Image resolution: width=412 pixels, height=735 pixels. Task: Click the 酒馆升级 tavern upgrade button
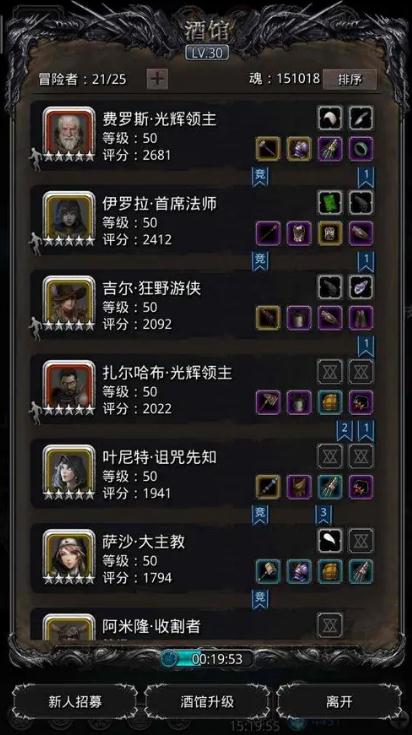click(207, 702)
